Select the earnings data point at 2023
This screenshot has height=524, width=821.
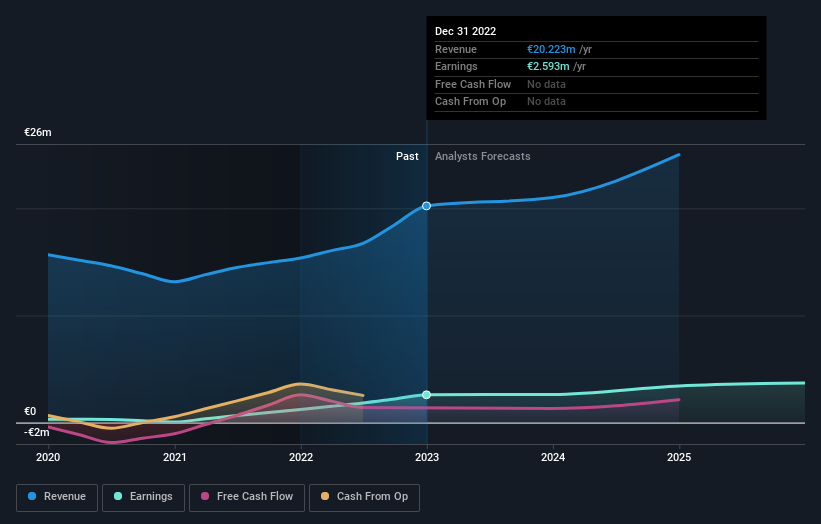[x=427, y=395]
